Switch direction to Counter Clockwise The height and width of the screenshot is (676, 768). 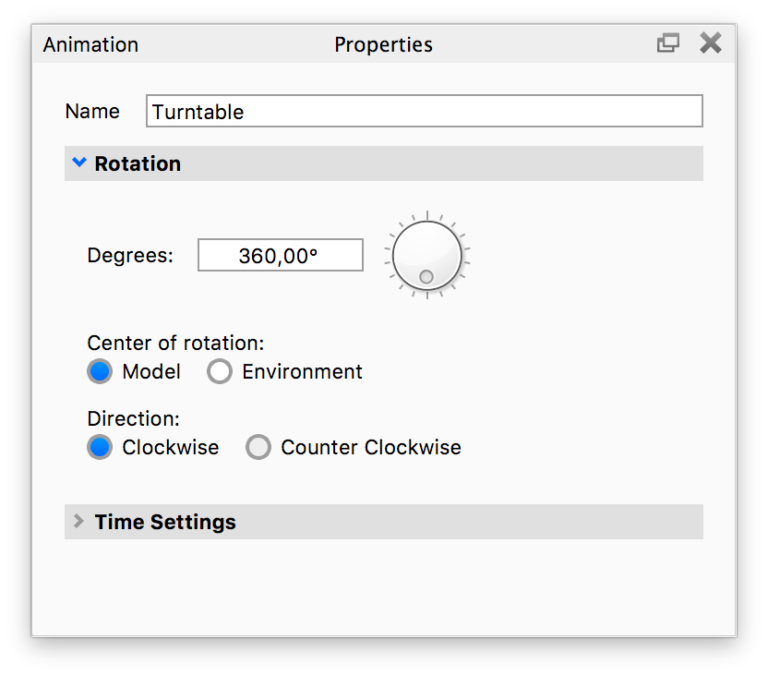pyautogui.click(x=259, y=447)
